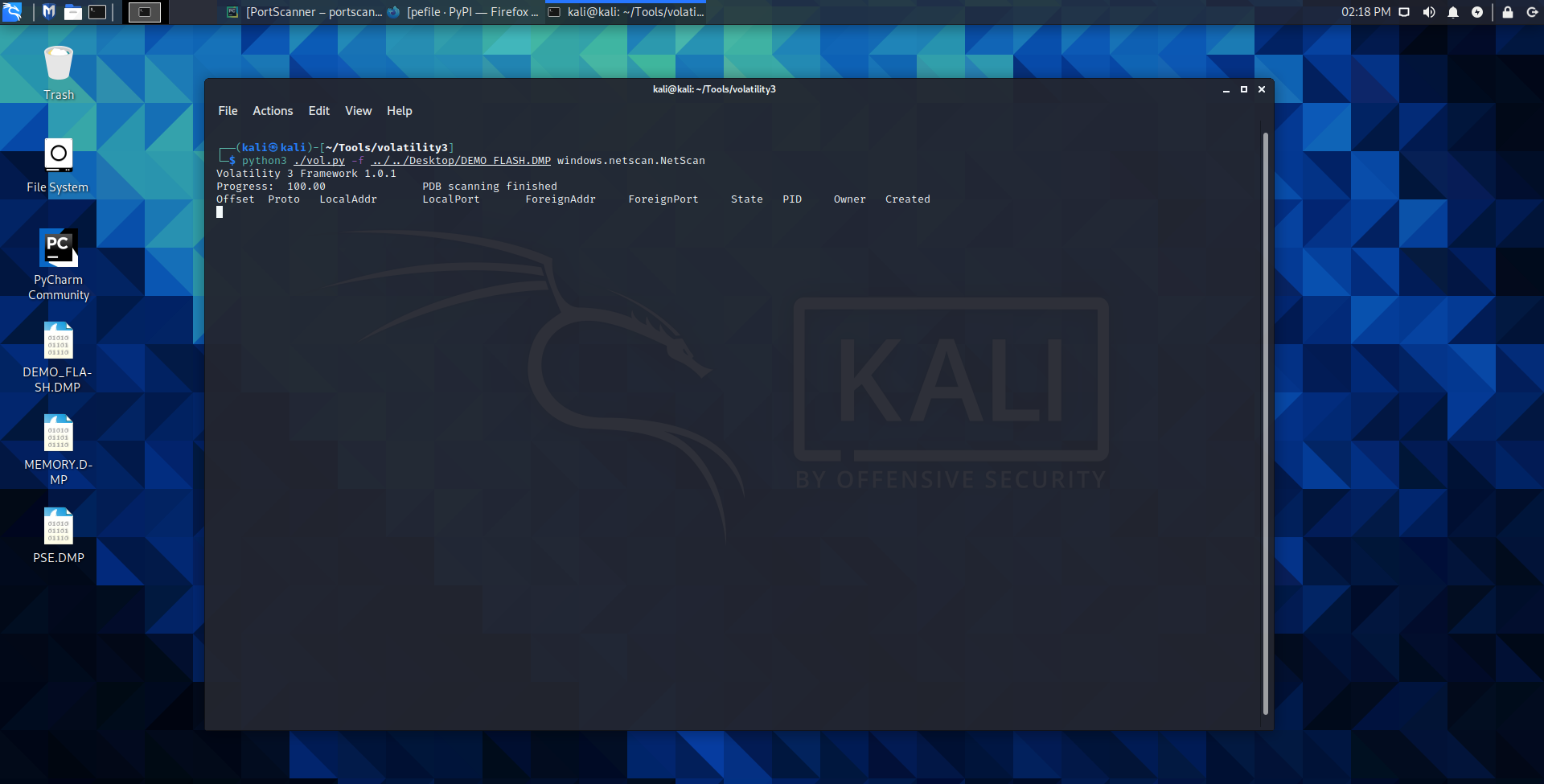
Task: Switch to the PortScanner PyCharm window in taskbar
Action: pyautogui.click(x=304, y=12)
